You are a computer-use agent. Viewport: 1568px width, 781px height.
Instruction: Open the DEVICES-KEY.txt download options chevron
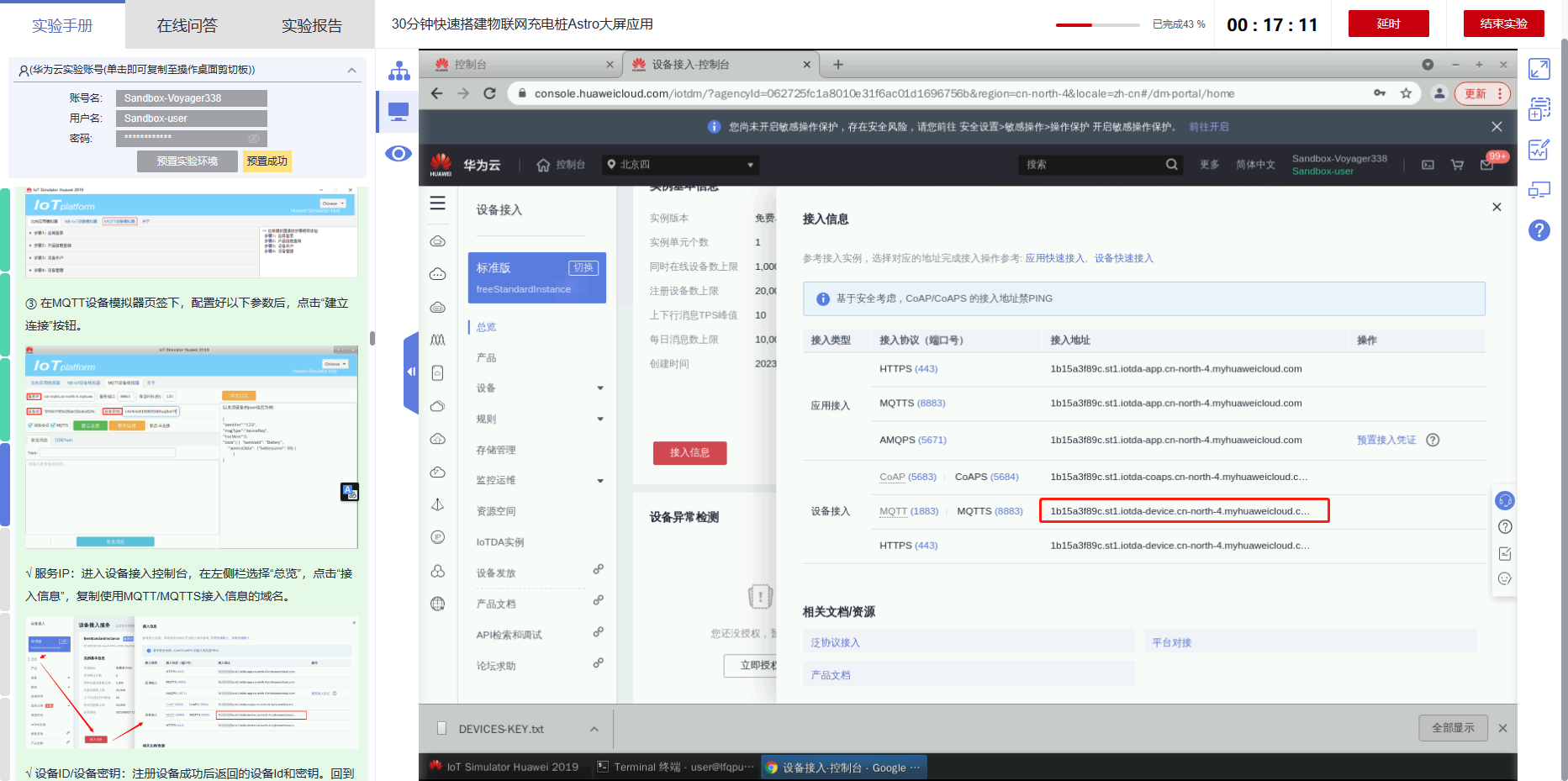click(594, 729)
